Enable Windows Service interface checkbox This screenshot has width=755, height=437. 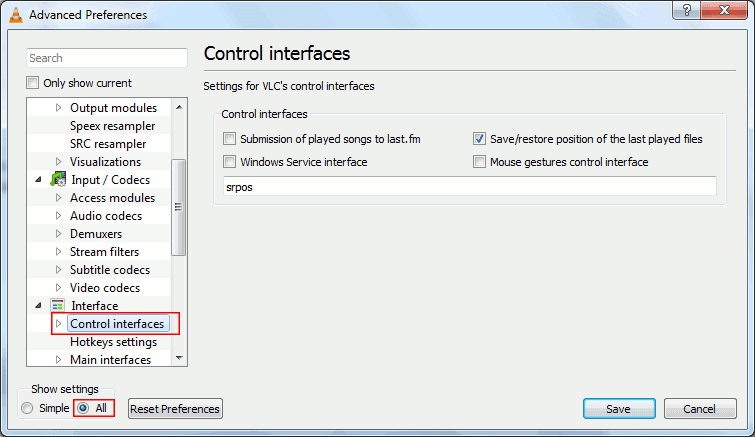coord(230,162)
